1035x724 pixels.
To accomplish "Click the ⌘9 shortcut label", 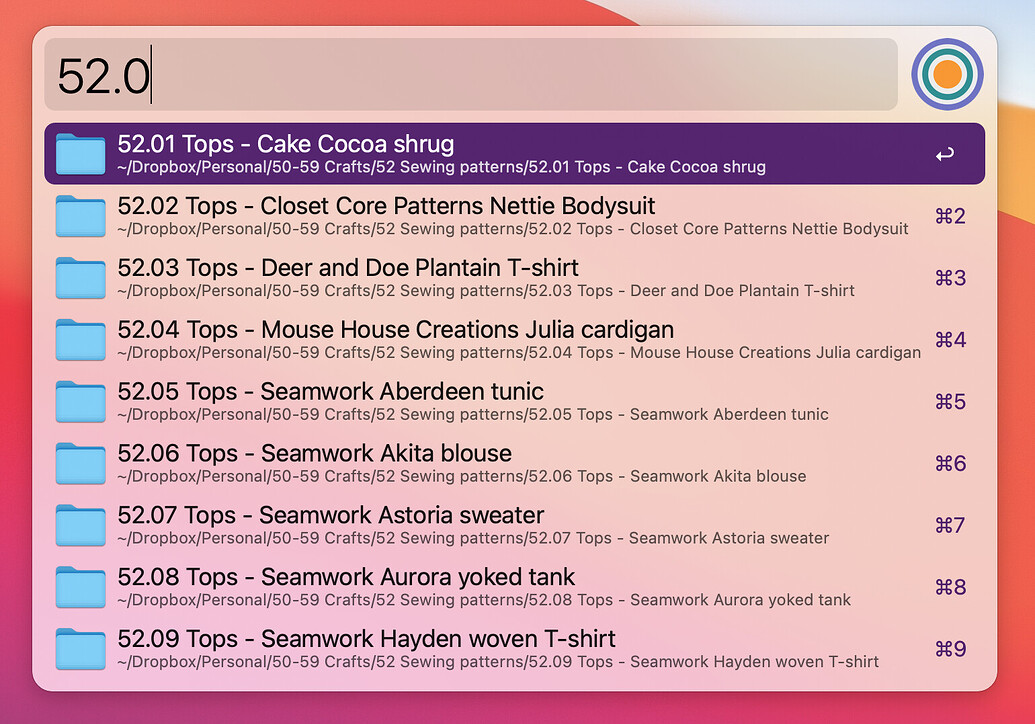I will [950, 650].
